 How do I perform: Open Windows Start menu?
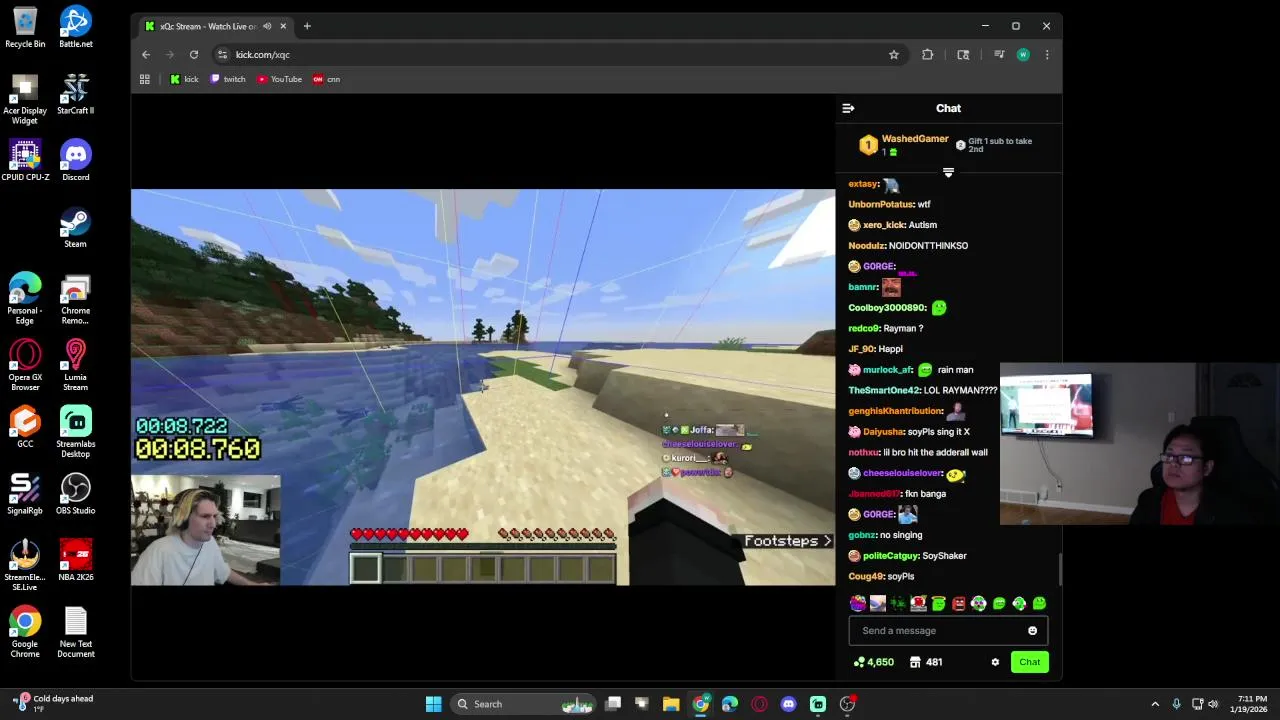coord(433,704)
